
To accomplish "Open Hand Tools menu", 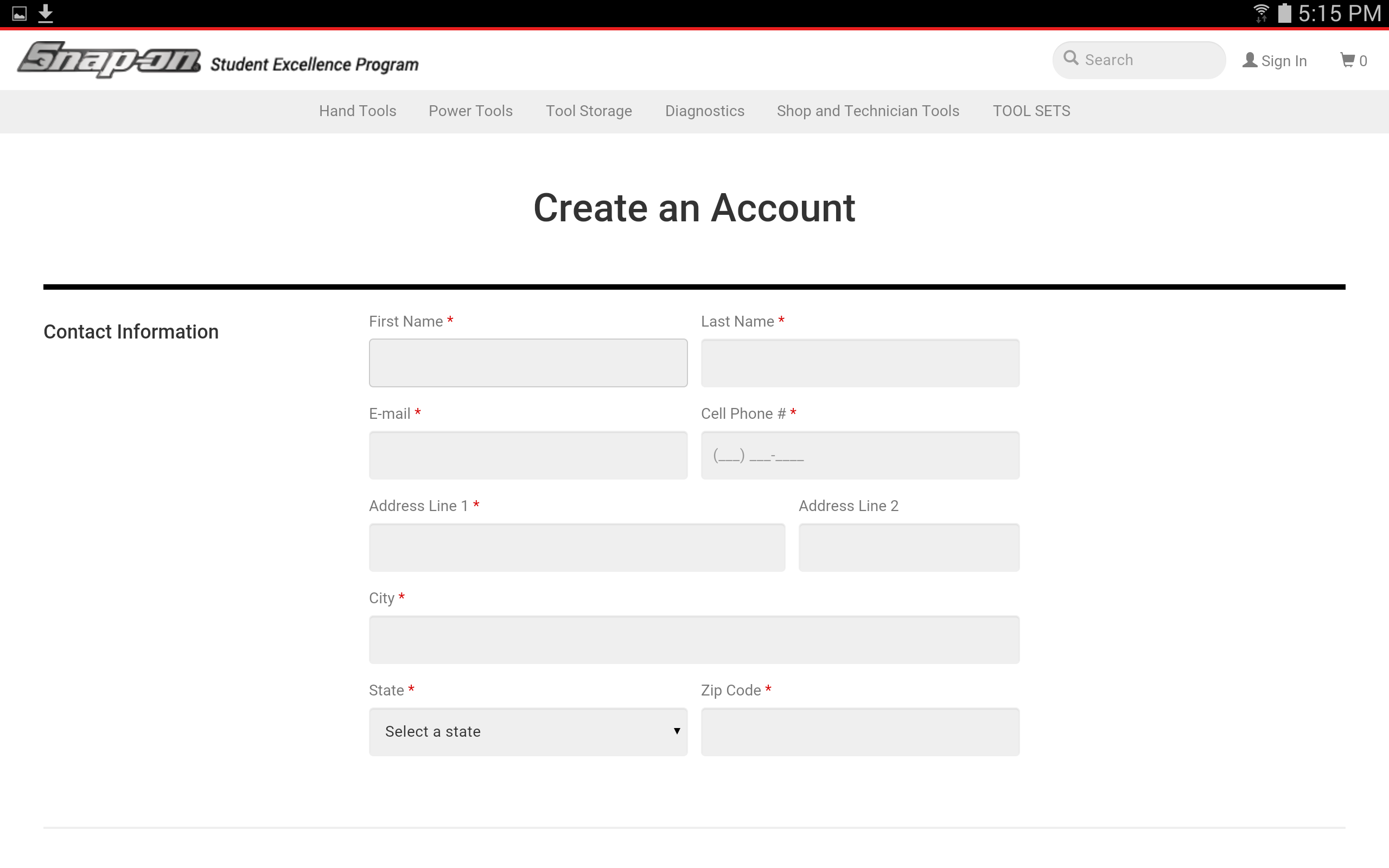I will [357, 111].
